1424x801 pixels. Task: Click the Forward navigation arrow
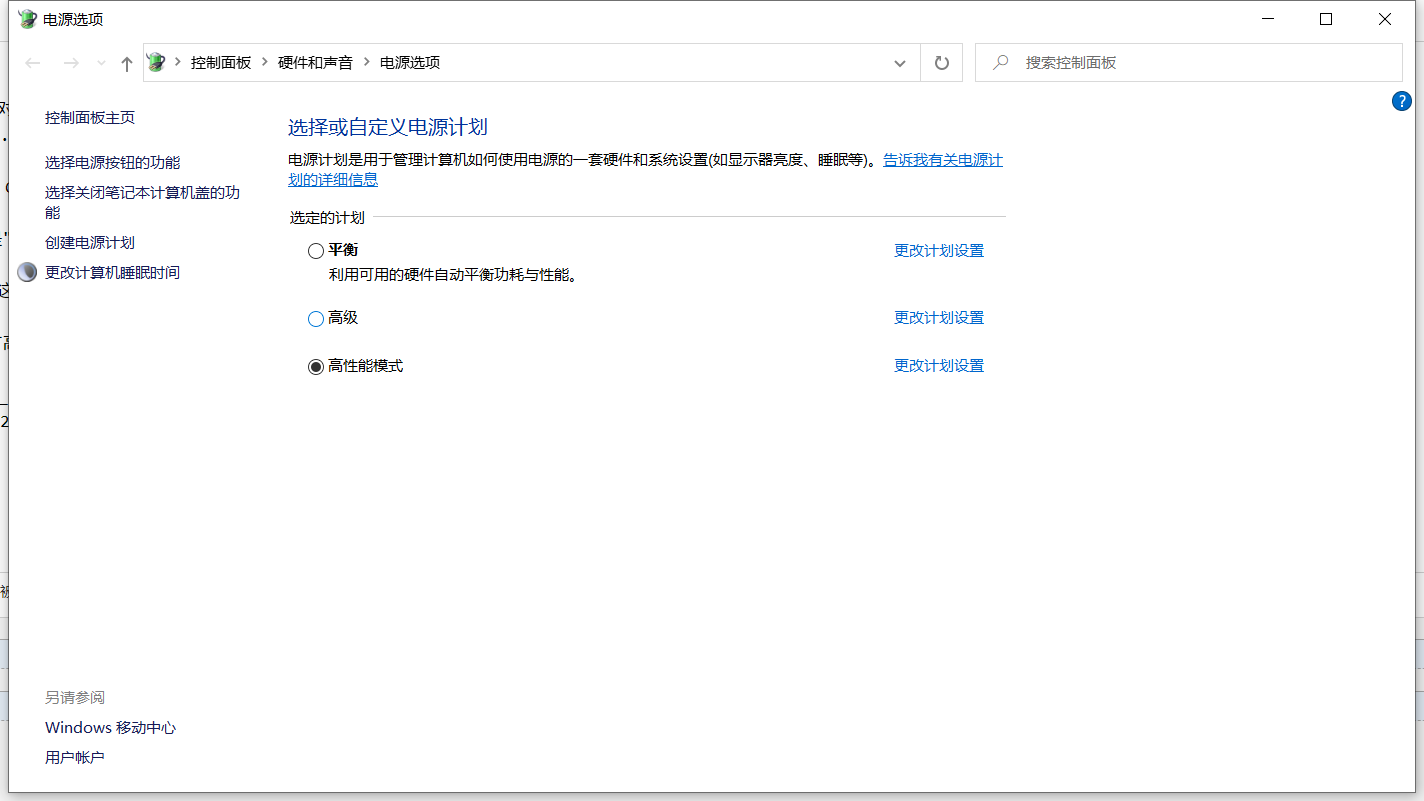click(x=71, y=63)
